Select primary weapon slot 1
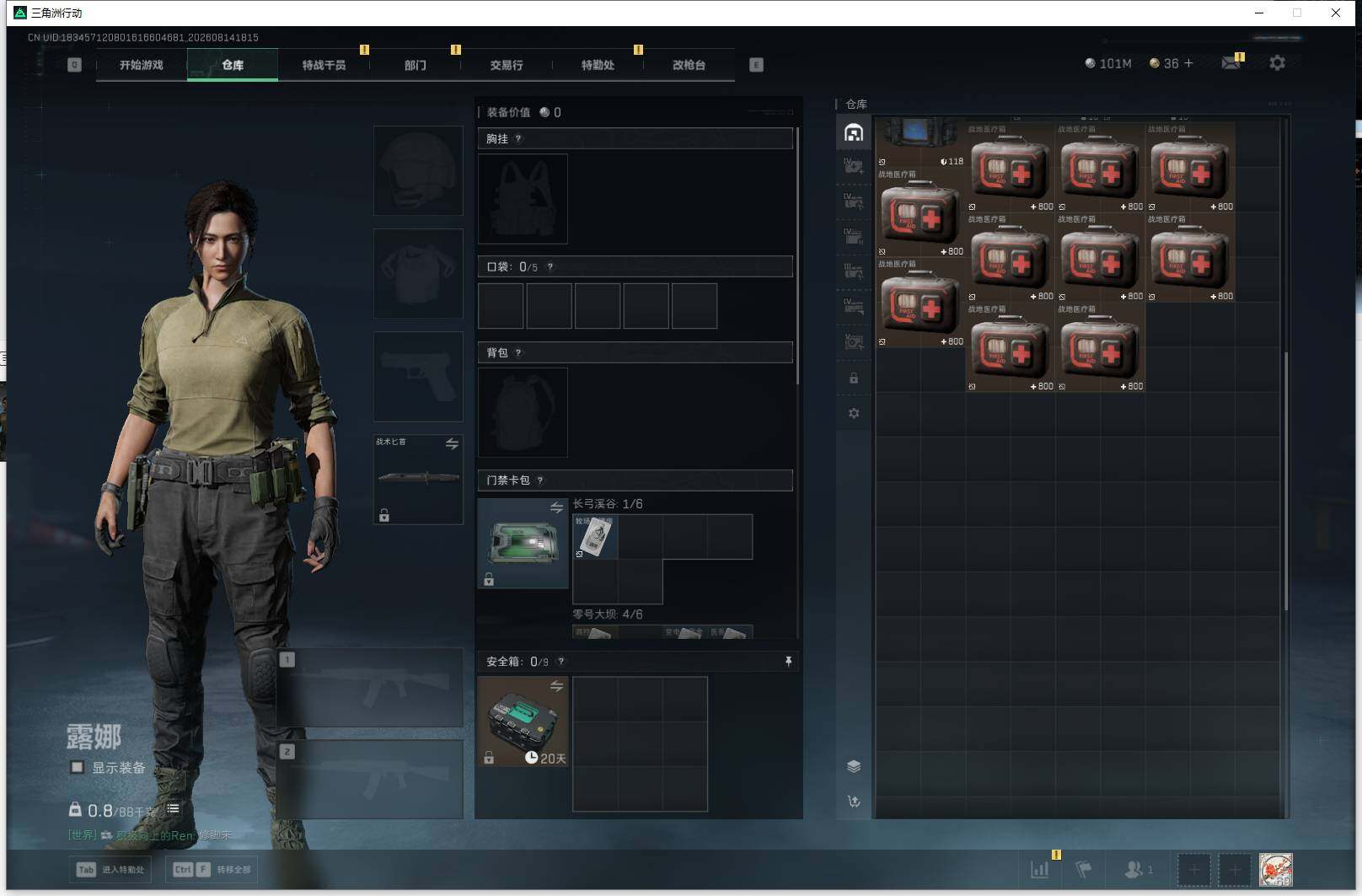 (x=370, y=687)
